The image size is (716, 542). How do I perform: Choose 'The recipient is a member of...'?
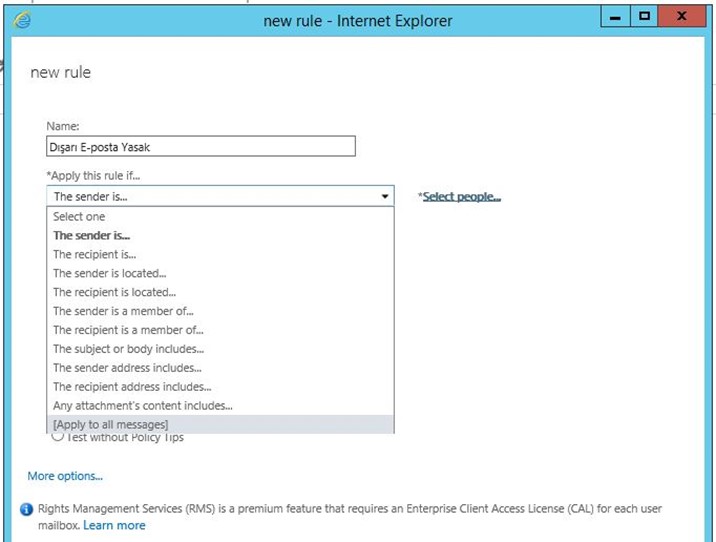click(x=220, y=330)
